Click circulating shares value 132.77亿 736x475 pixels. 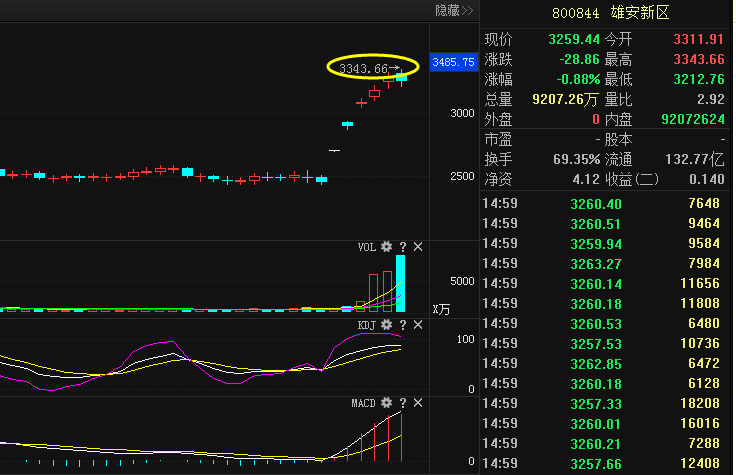695,159
